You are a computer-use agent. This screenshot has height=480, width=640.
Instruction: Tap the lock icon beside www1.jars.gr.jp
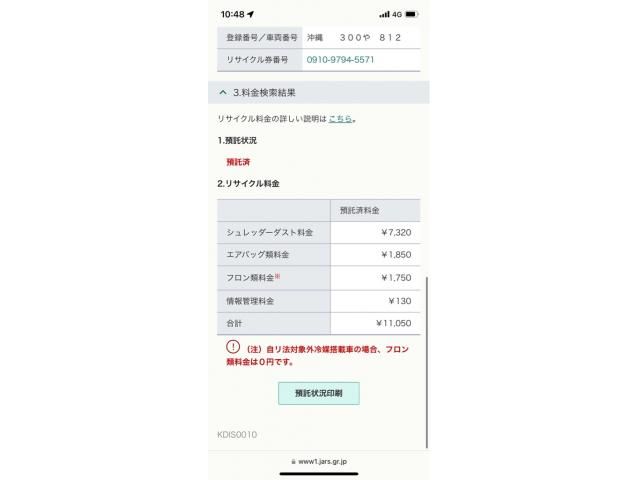[293, 462]
